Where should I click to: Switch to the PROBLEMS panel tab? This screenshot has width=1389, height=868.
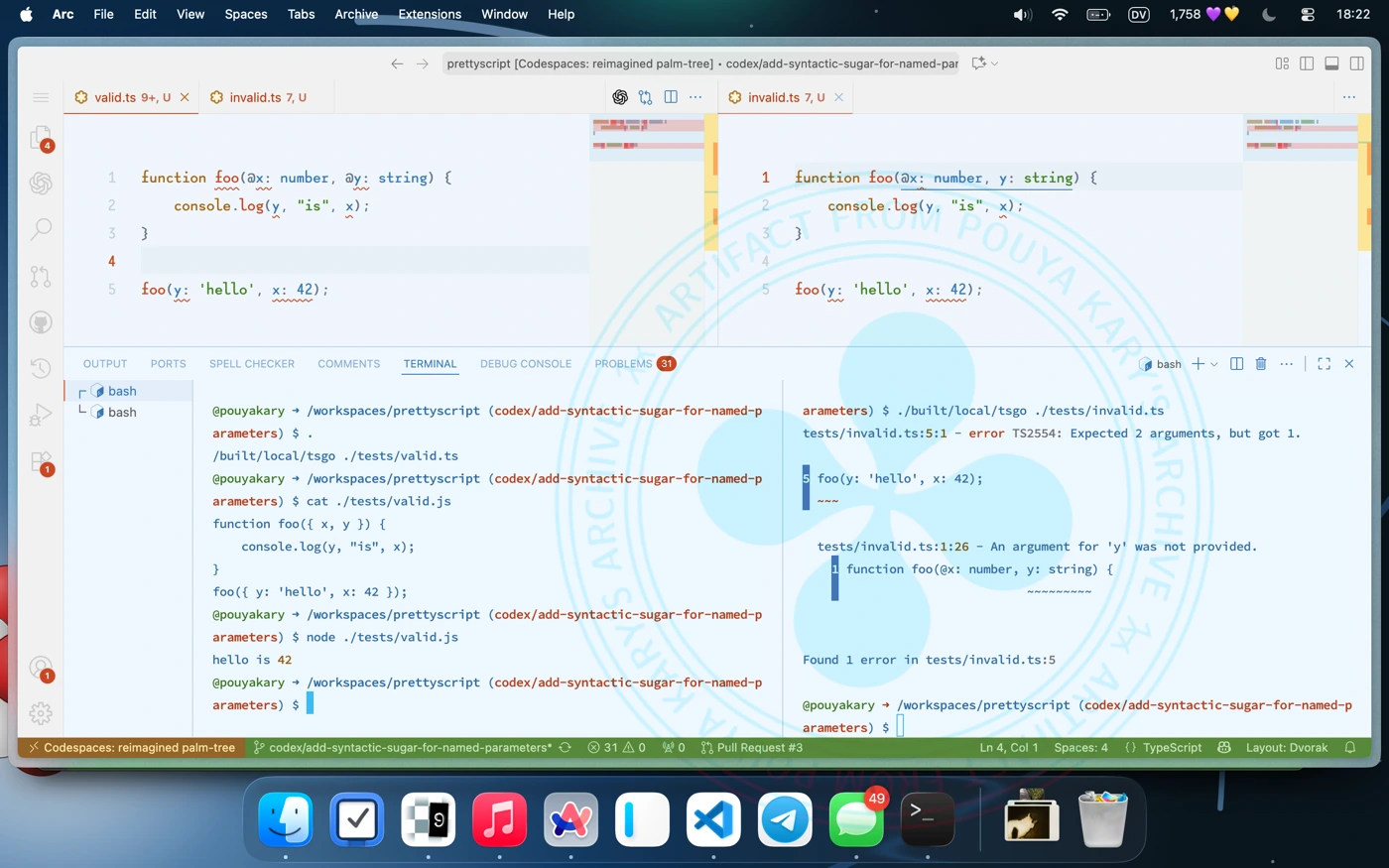coord(623,364)
